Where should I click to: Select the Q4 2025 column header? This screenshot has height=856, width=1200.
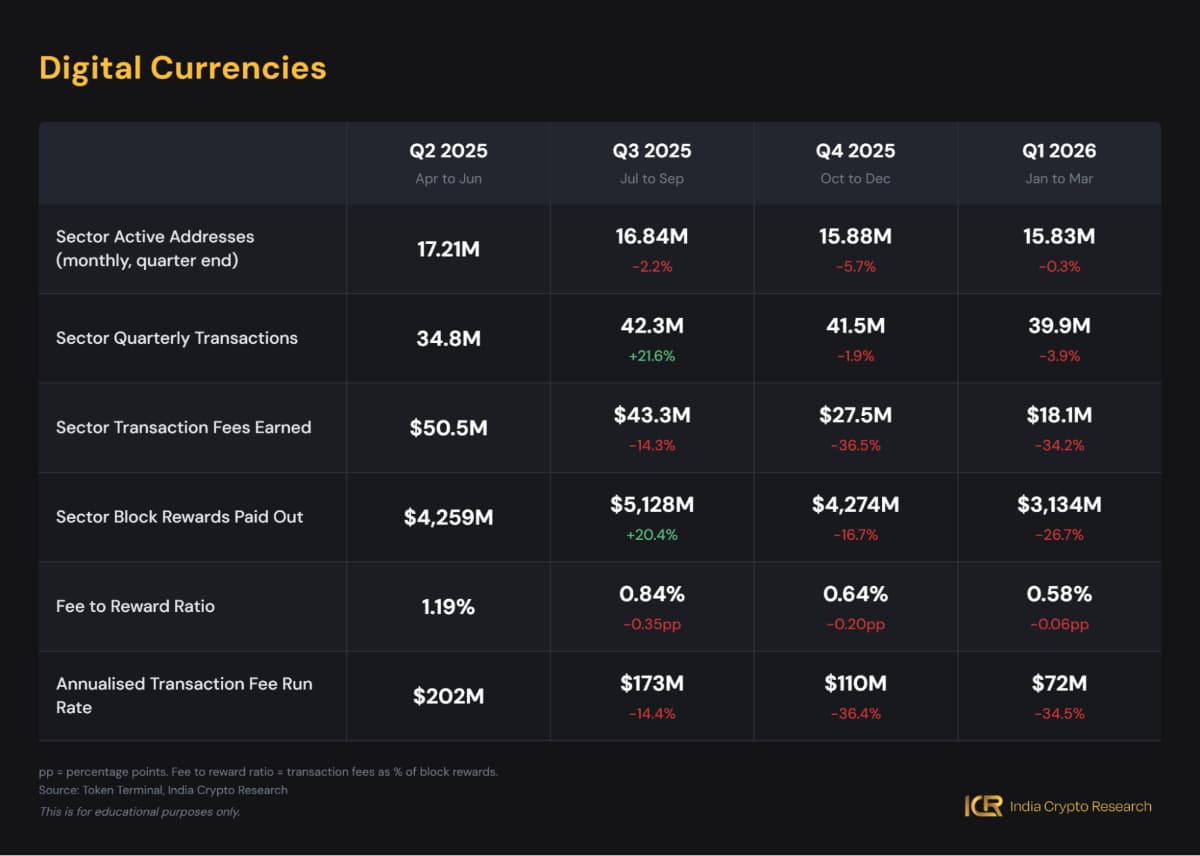(x=855, y=151)
